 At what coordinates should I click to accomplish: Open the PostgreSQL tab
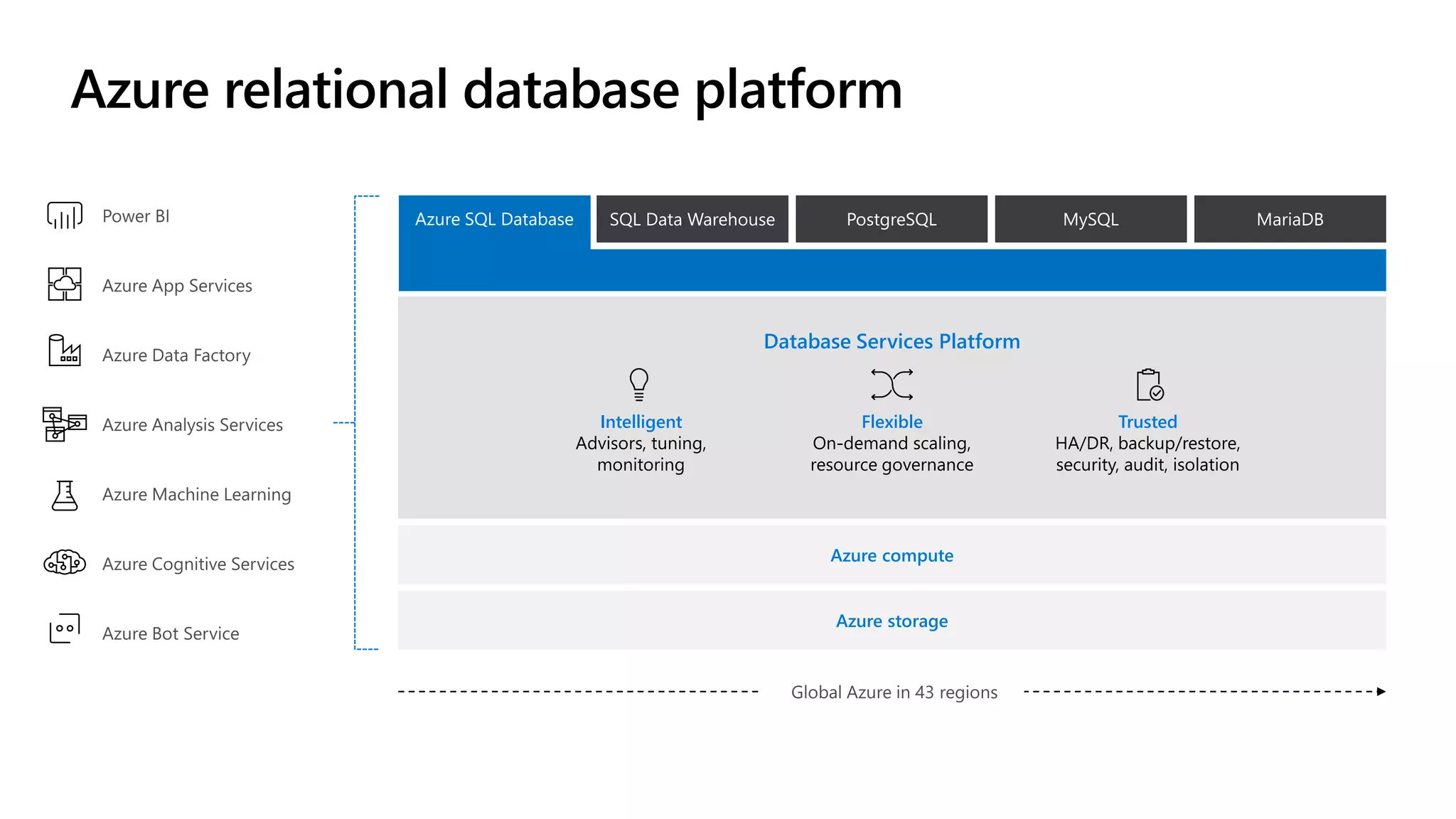click(x=892, y=219)
